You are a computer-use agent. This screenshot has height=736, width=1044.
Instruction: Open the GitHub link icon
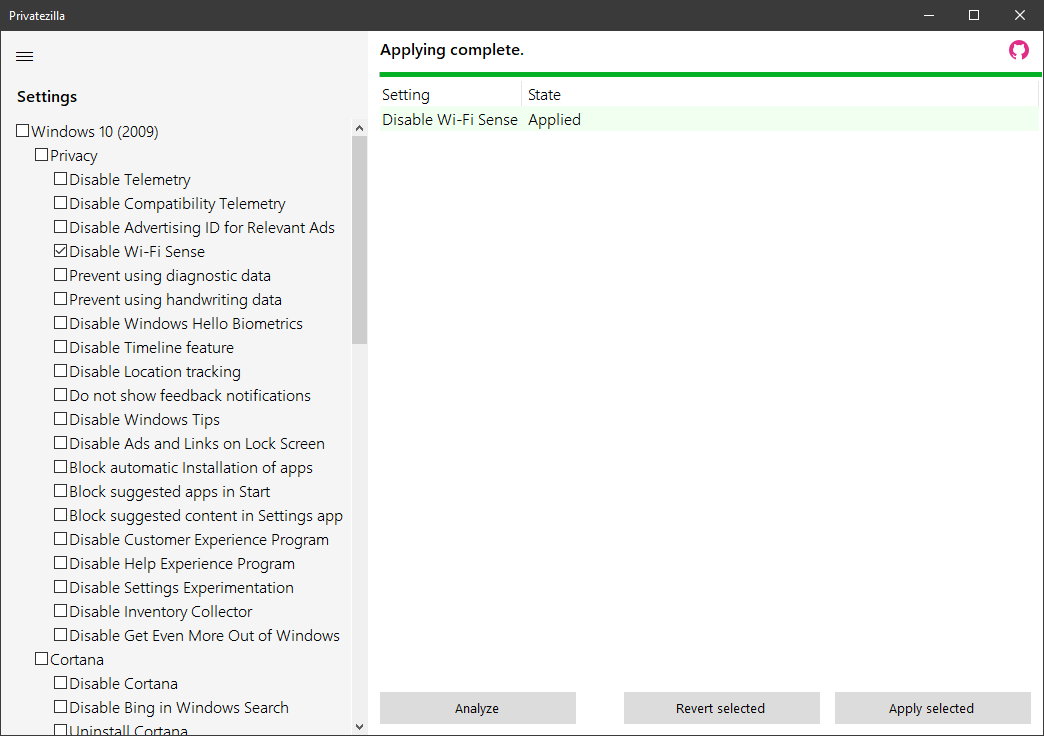(x=1018, y=51)
